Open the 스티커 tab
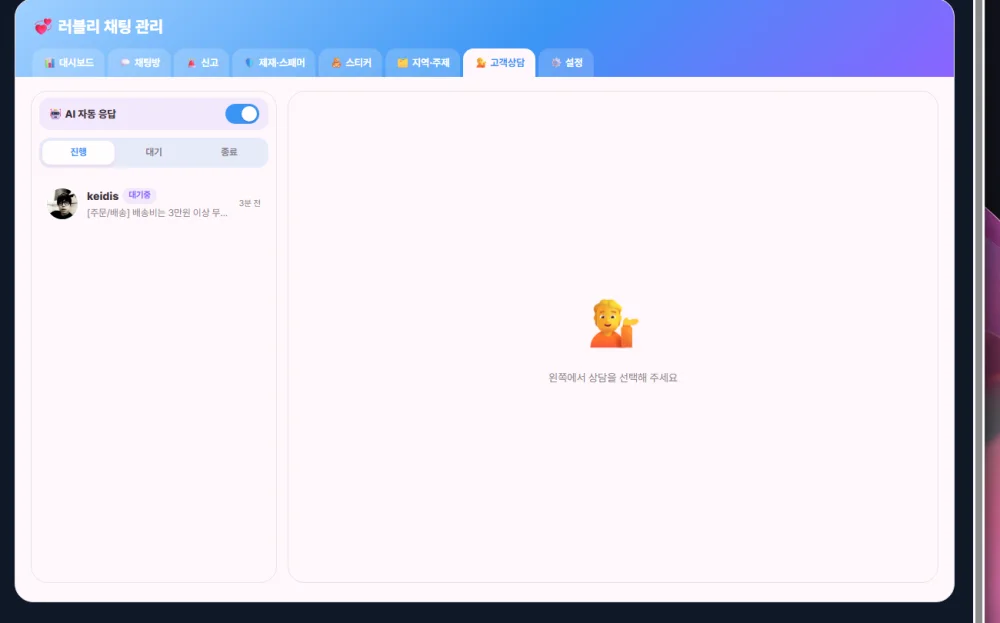This screenshot has width=1000, height=623. (351, 62)
